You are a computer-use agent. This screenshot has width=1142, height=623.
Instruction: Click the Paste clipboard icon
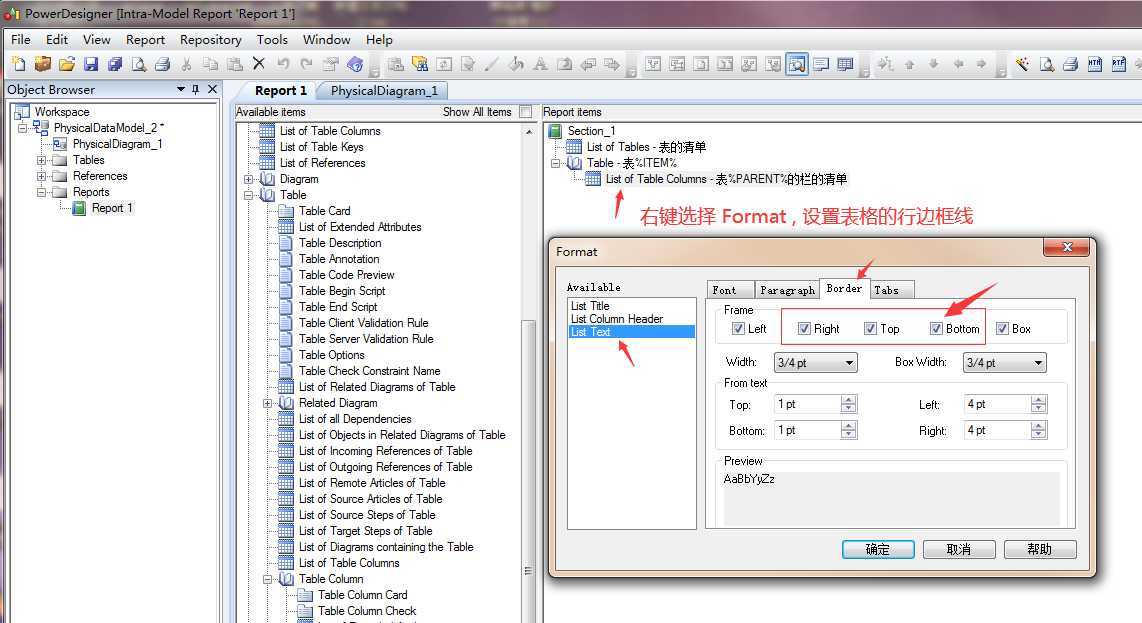(x=235, y=64)
